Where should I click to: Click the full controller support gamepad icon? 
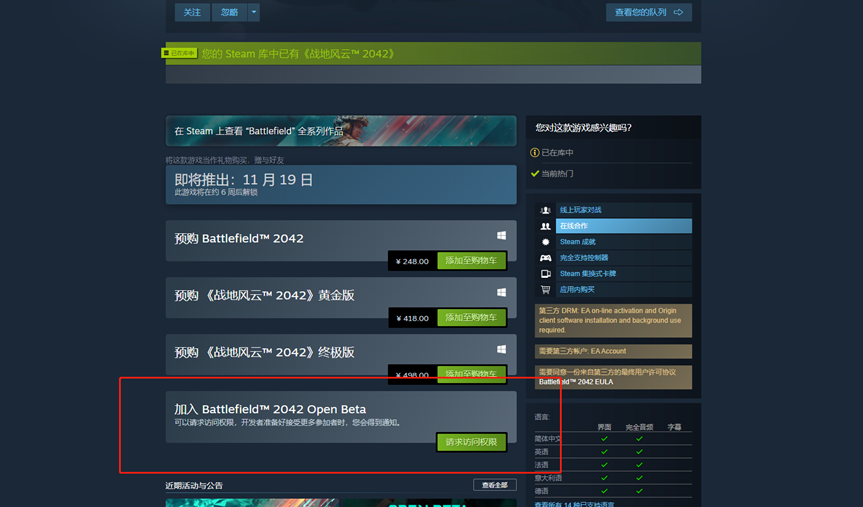[x=545, y=258]
